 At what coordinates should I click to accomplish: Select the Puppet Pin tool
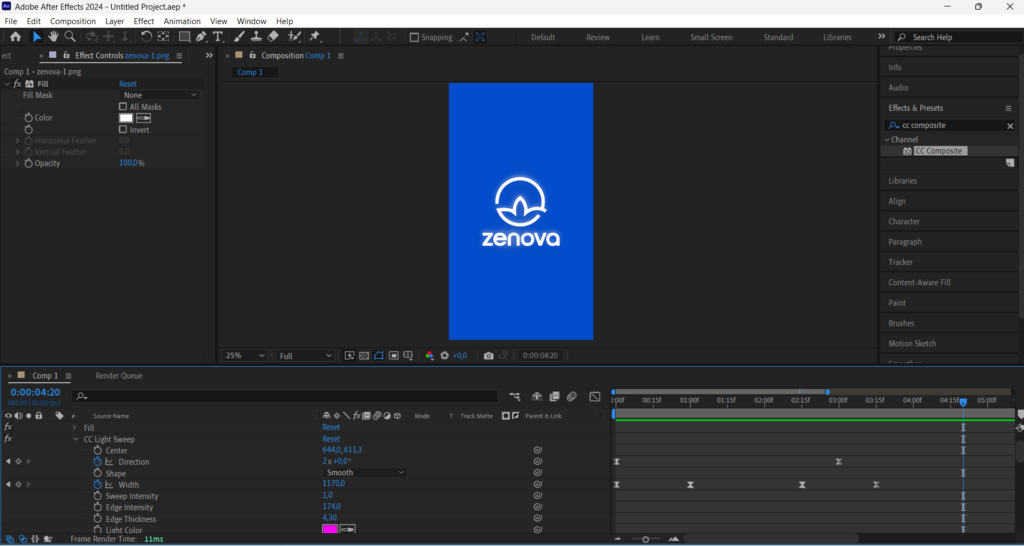315,37
